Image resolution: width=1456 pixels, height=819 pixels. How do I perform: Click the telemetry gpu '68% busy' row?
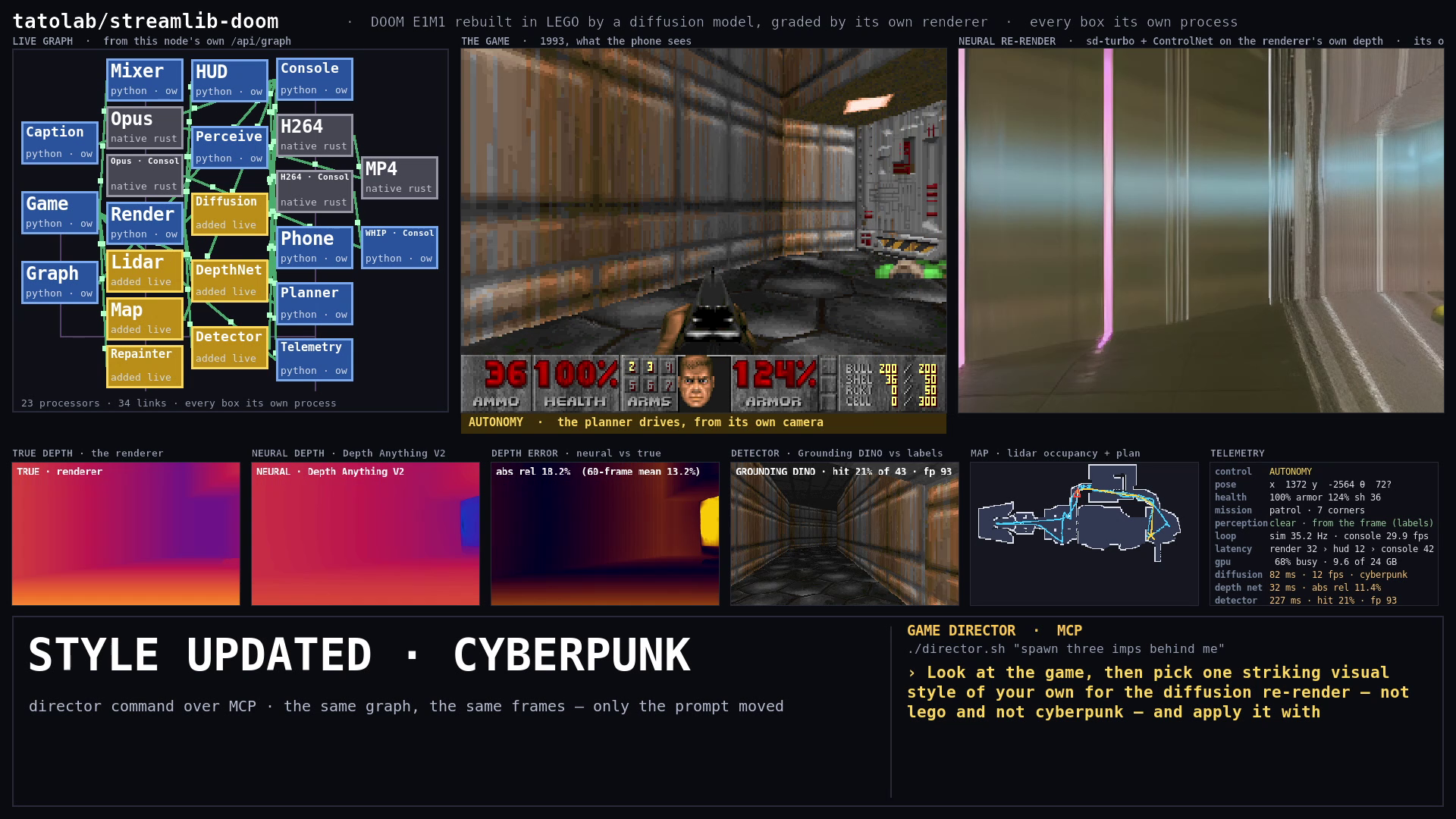(1324, 562)
